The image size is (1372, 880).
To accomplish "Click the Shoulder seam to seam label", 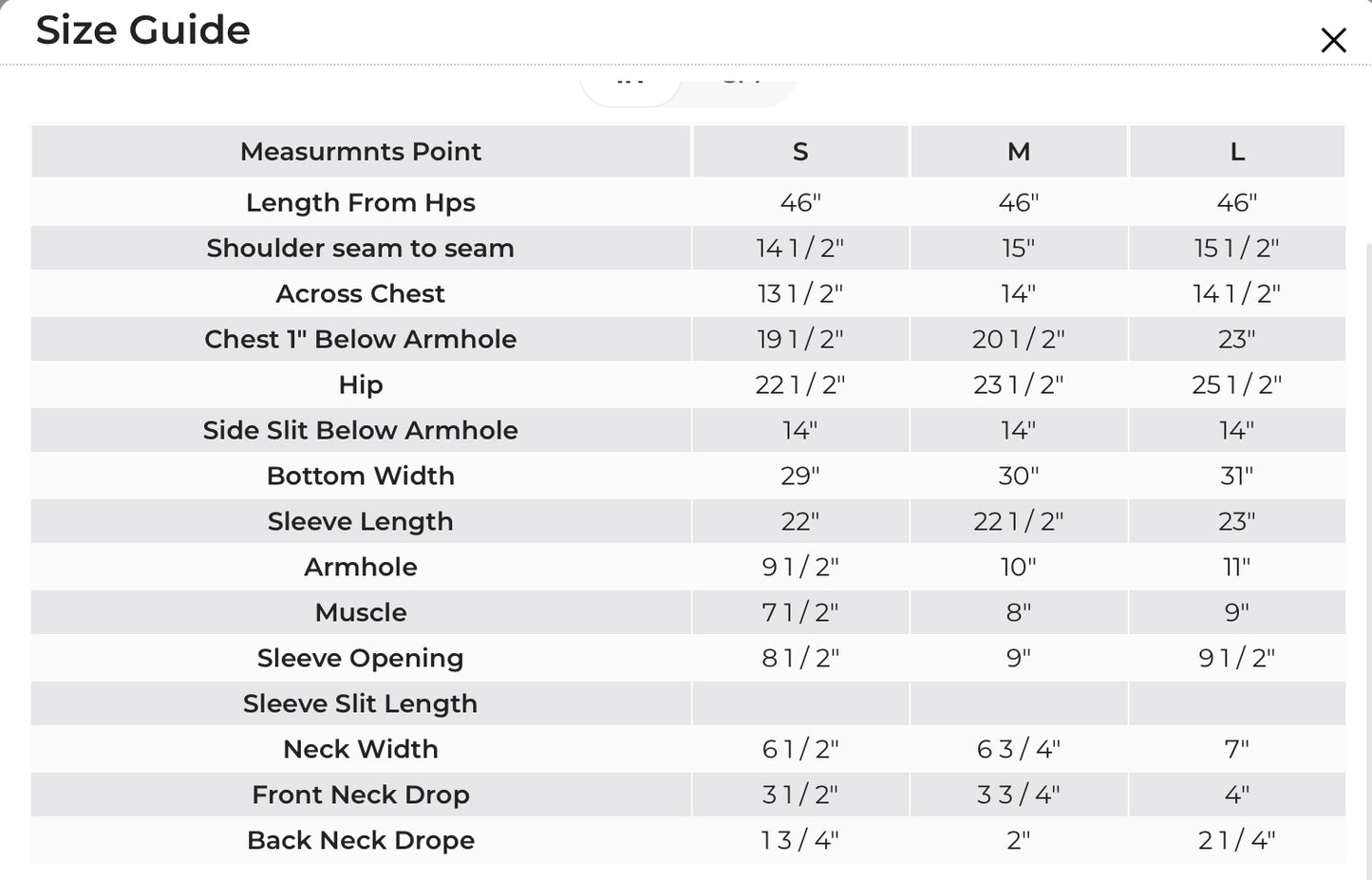I will [361, 248].
